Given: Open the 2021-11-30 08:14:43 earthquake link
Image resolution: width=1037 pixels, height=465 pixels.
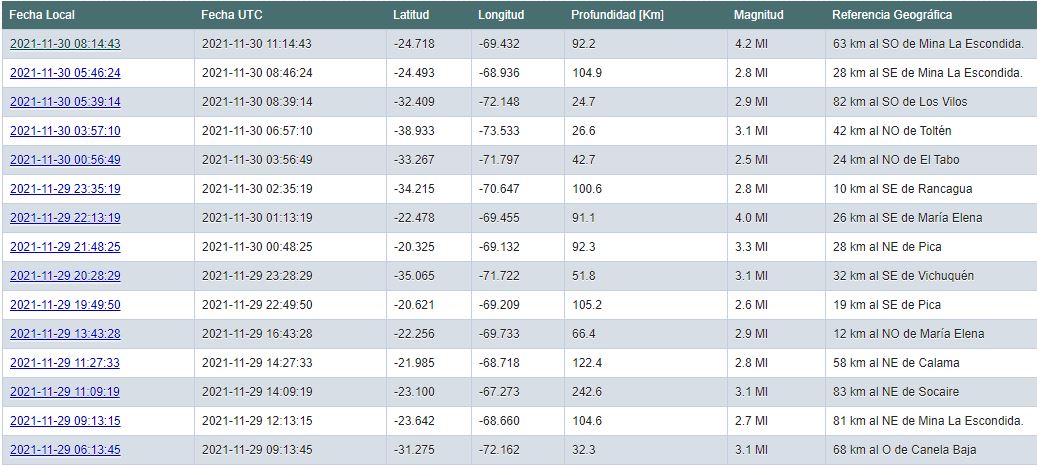Looking at the screenshot, I should (65, 44).
